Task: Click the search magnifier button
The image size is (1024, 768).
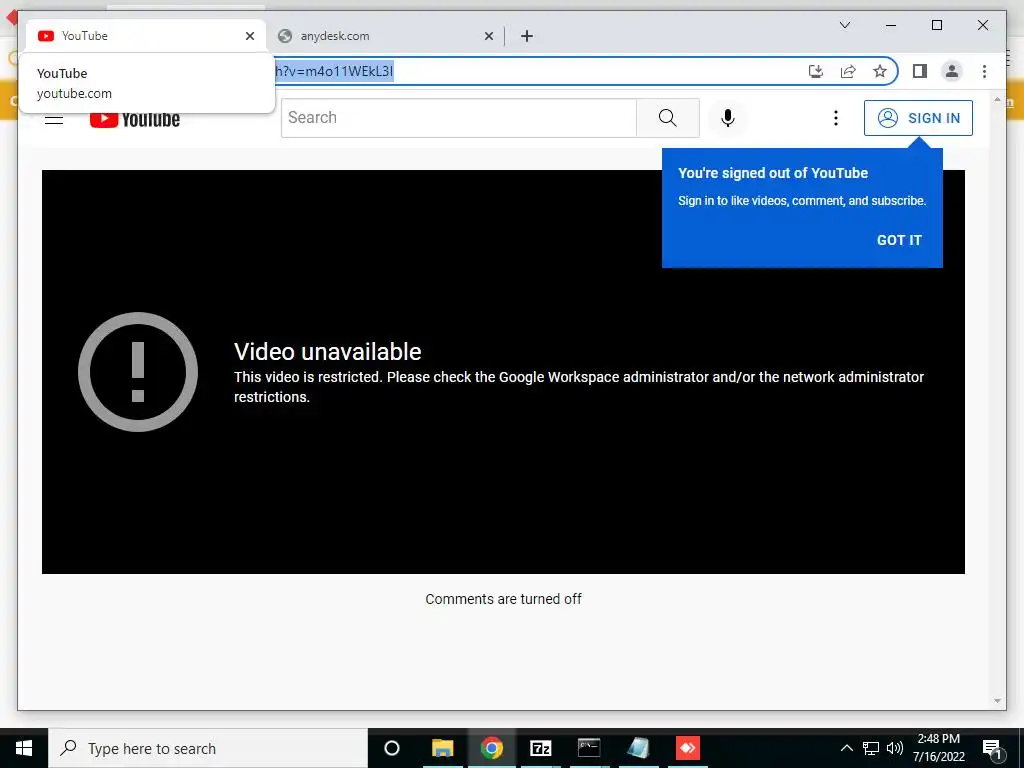Action: click(x=667, y=118)
